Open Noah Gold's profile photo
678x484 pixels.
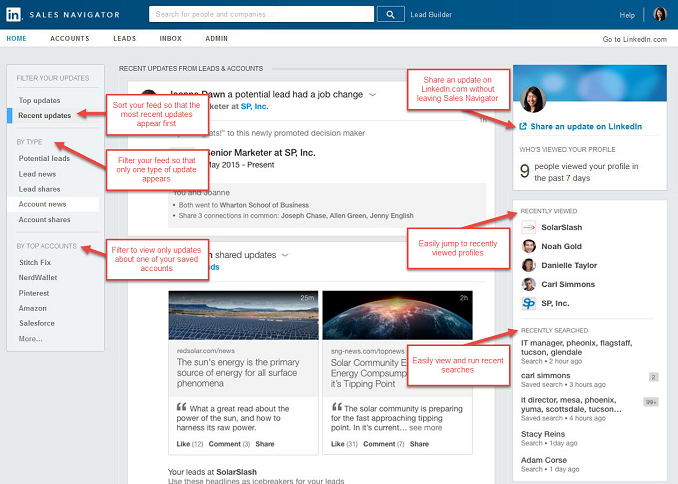tap(528, 246)
